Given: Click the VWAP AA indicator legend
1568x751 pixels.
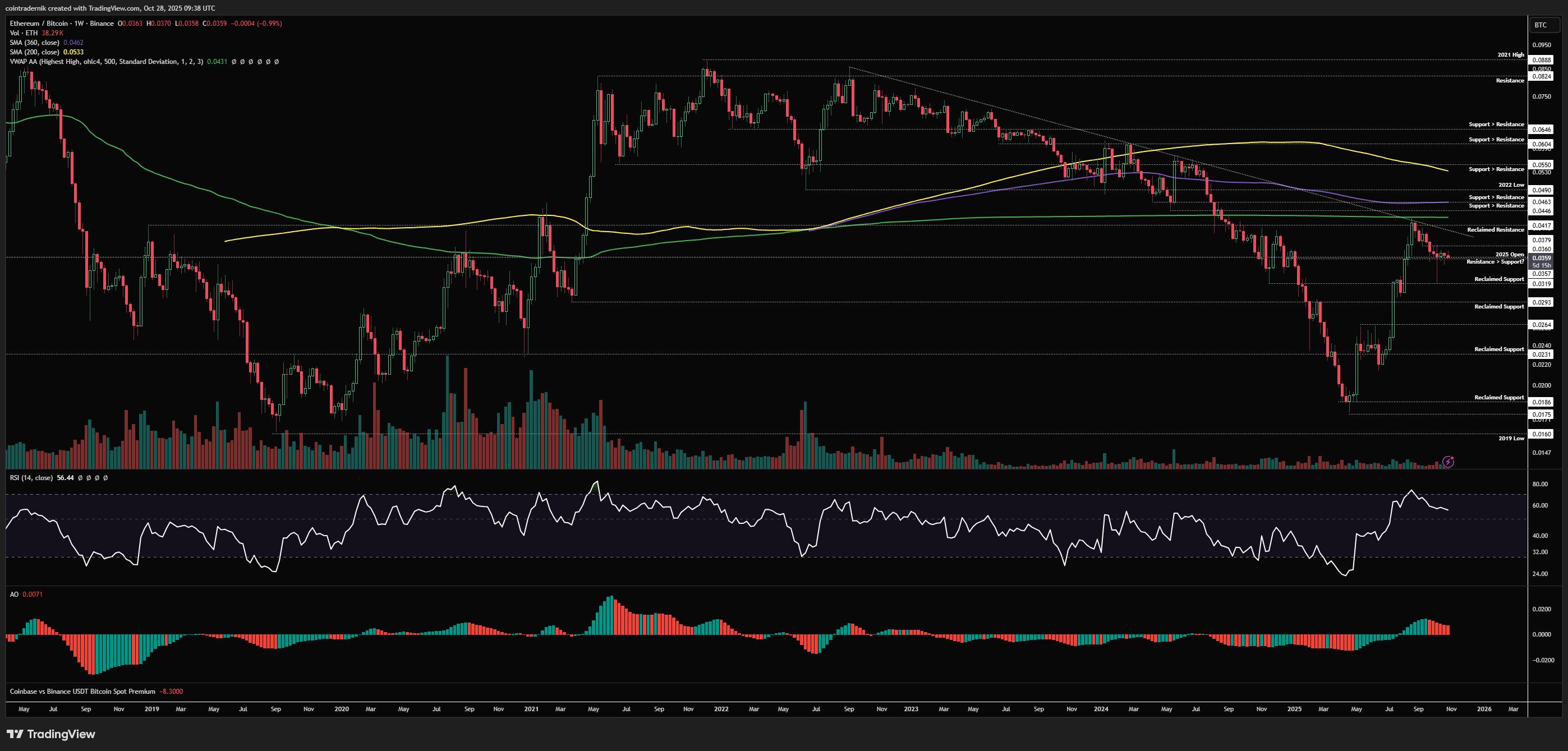Looking at the screenshot, I should coord(106,62).
